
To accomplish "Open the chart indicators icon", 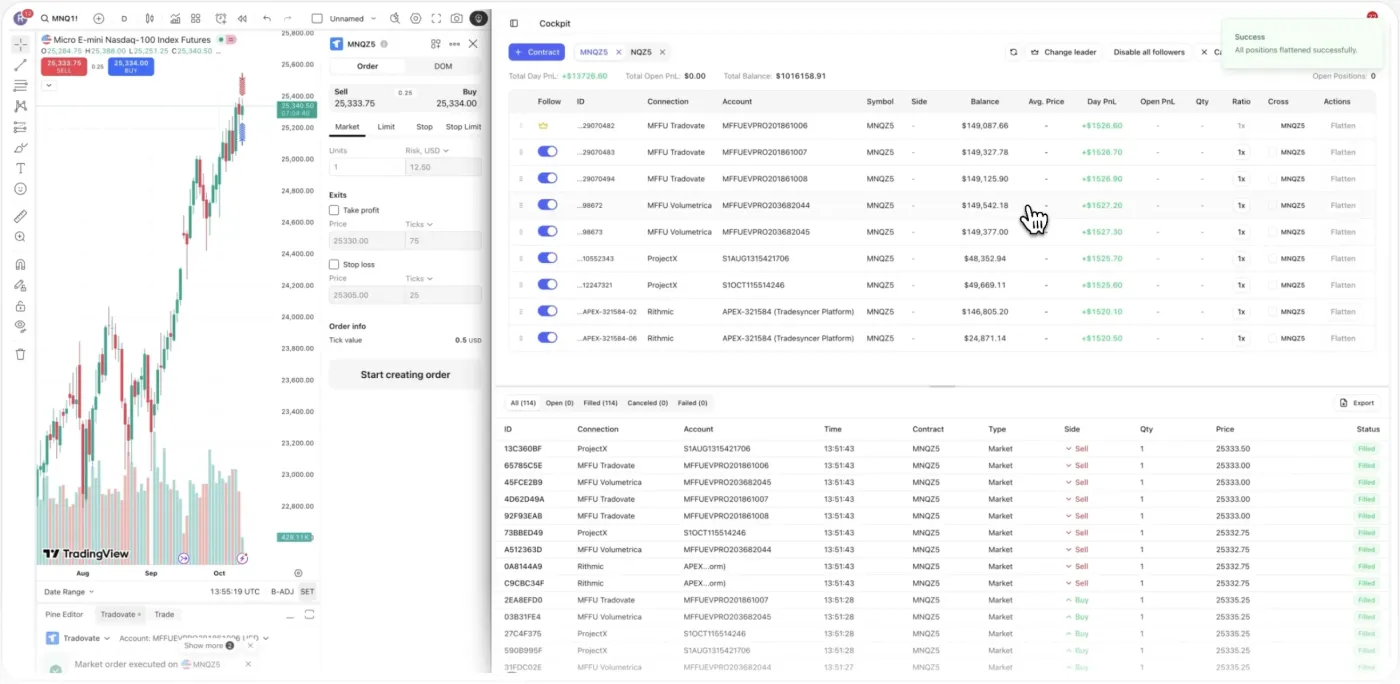I will (176, 18).
